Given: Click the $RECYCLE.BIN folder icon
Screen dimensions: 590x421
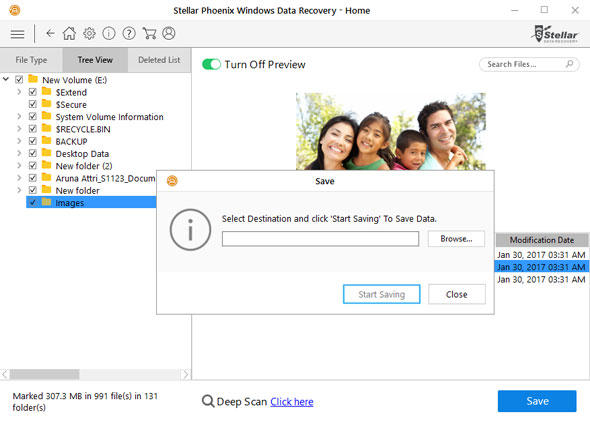Looking at the screenshot, I should [x=46, y=128].
